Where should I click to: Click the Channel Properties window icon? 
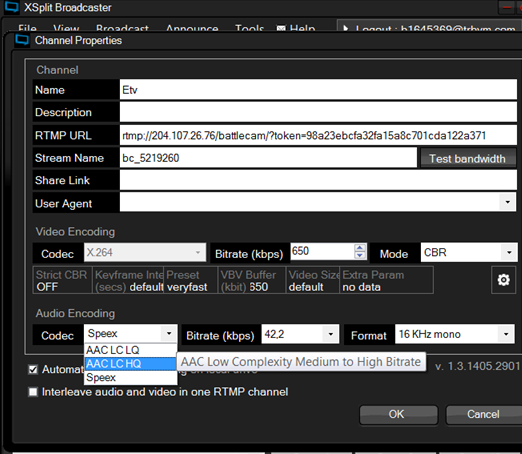click(22, 40)
